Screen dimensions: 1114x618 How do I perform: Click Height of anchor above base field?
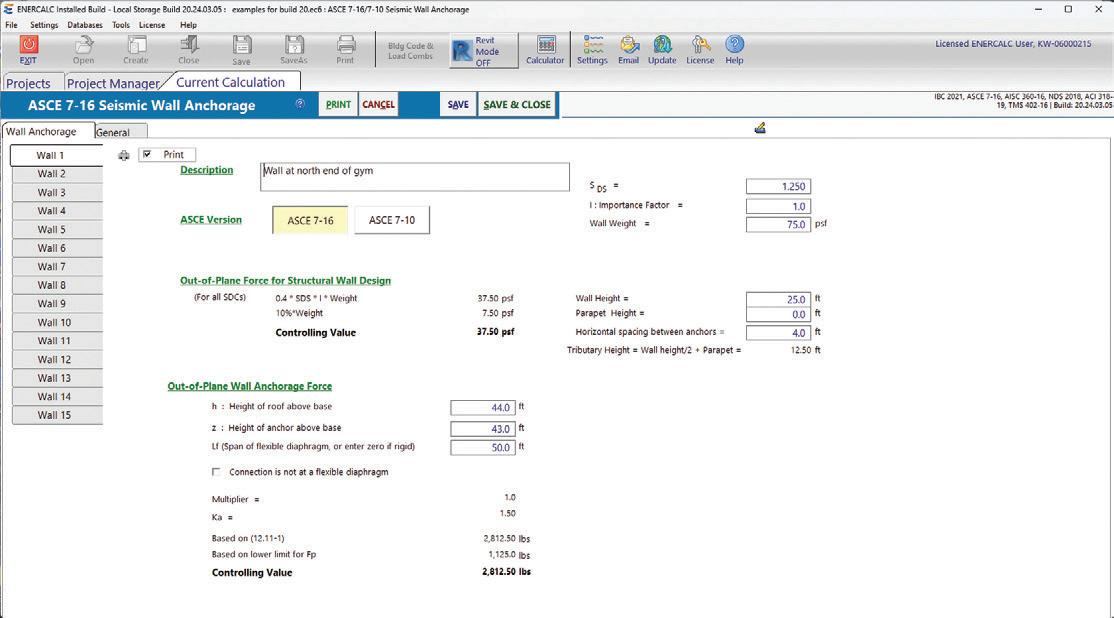482,429
